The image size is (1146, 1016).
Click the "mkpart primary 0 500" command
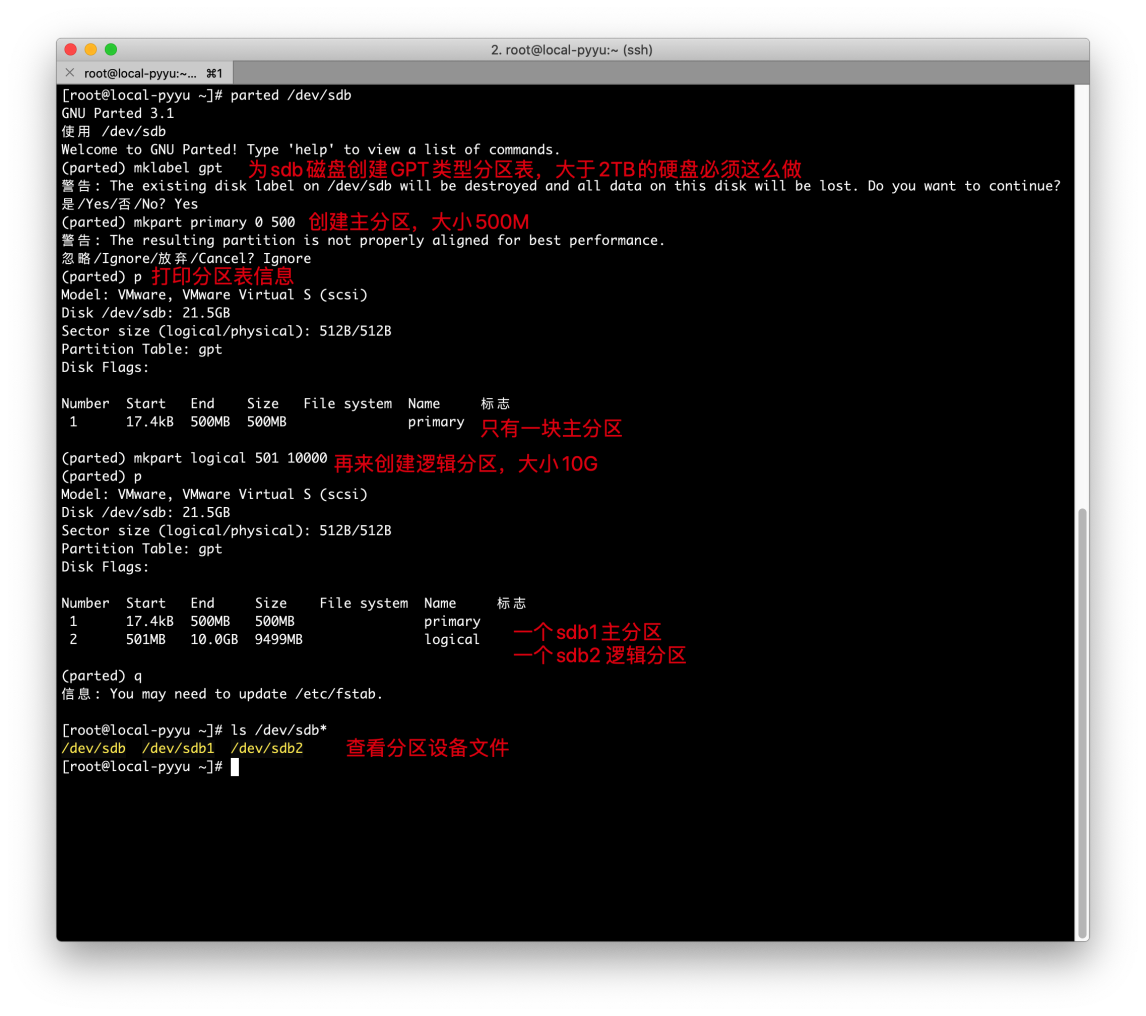pyautogui.click(x=214, y=222)
